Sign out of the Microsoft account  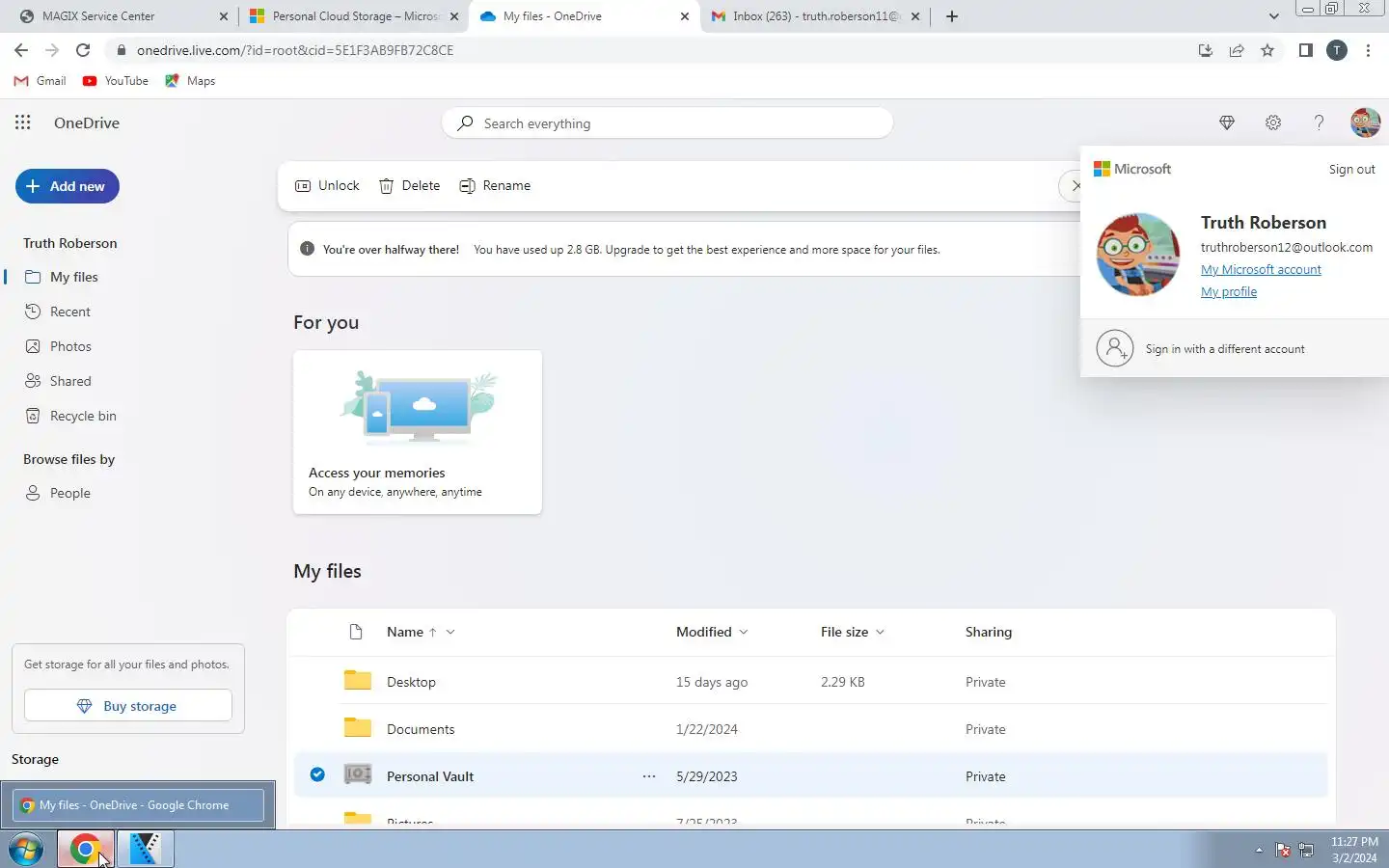click(x=1351, y=169)
